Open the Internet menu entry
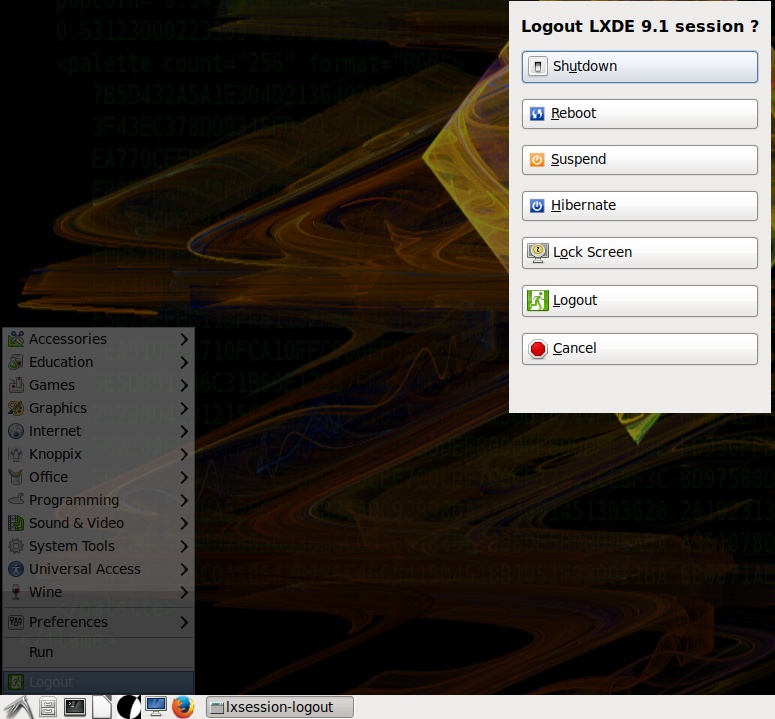The image size is (775, 719). pos(98,431)
